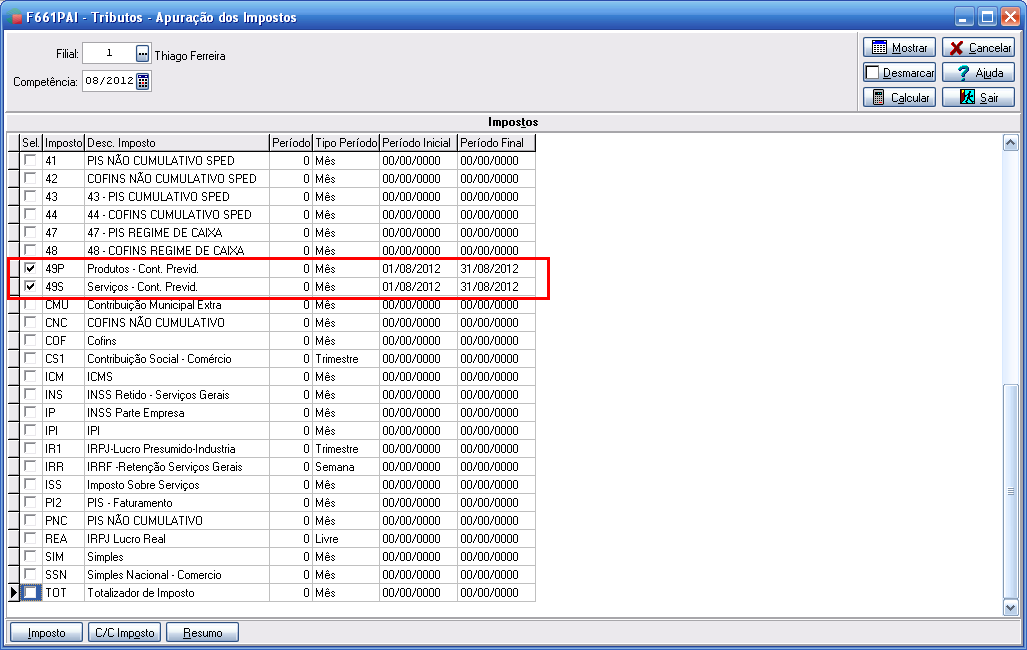Click the Sel. column header
This screenshot has width=1027, height=650.
pyautogui.click(x=31, y=143)
